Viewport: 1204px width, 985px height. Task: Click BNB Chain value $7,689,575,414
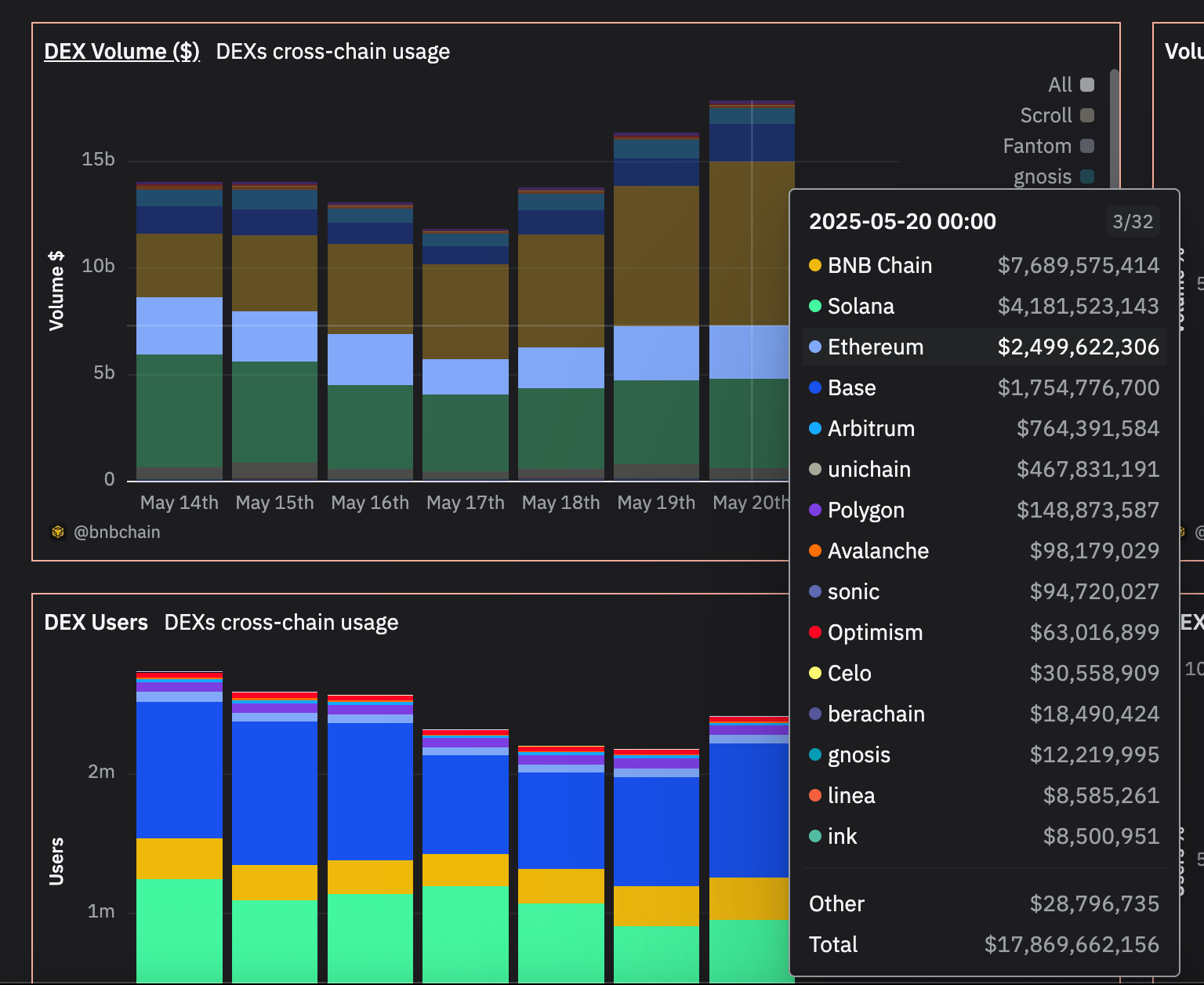[x=1078, y=266]
